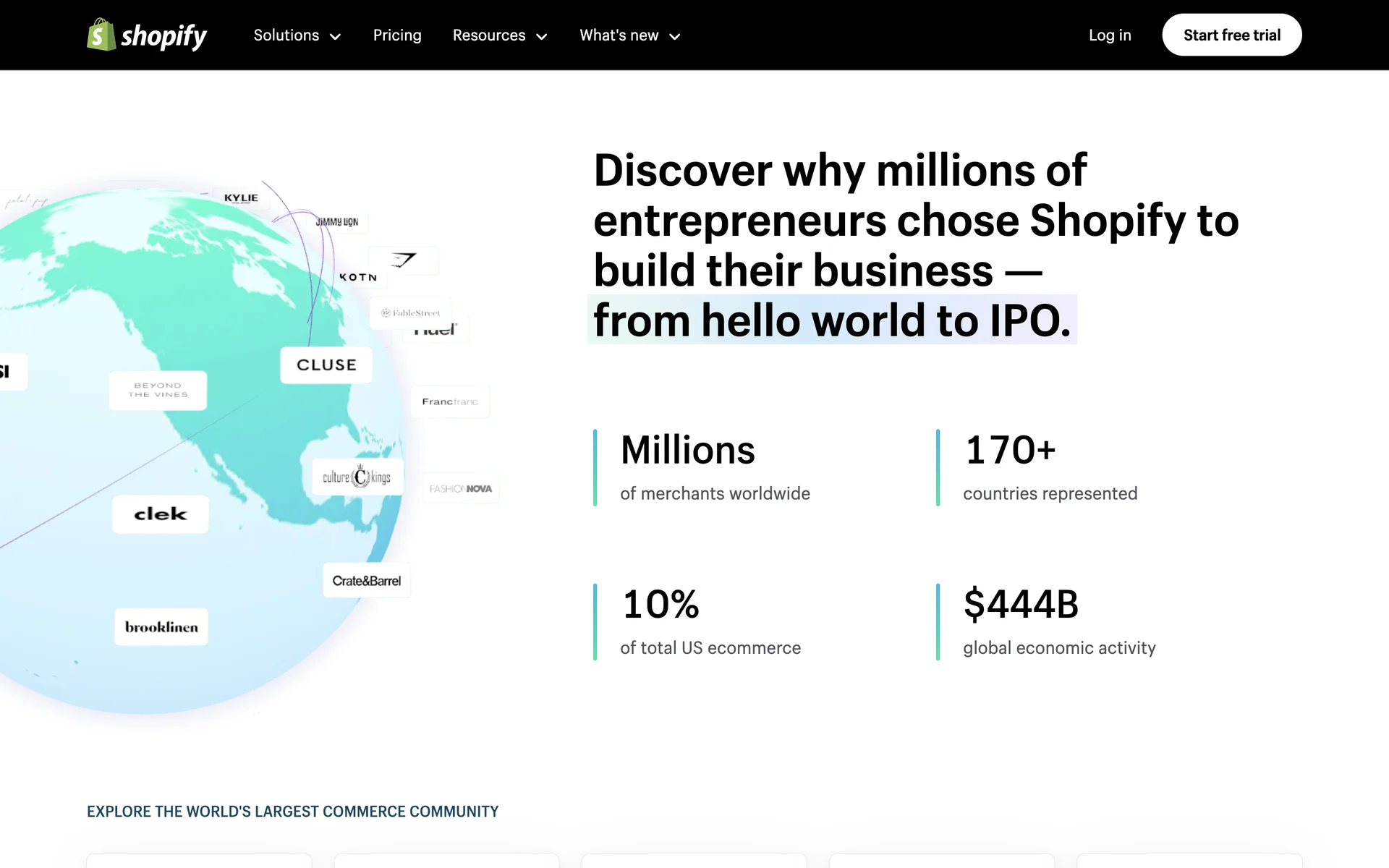Expand the Solutions dropdown chevron

point(335,36)
